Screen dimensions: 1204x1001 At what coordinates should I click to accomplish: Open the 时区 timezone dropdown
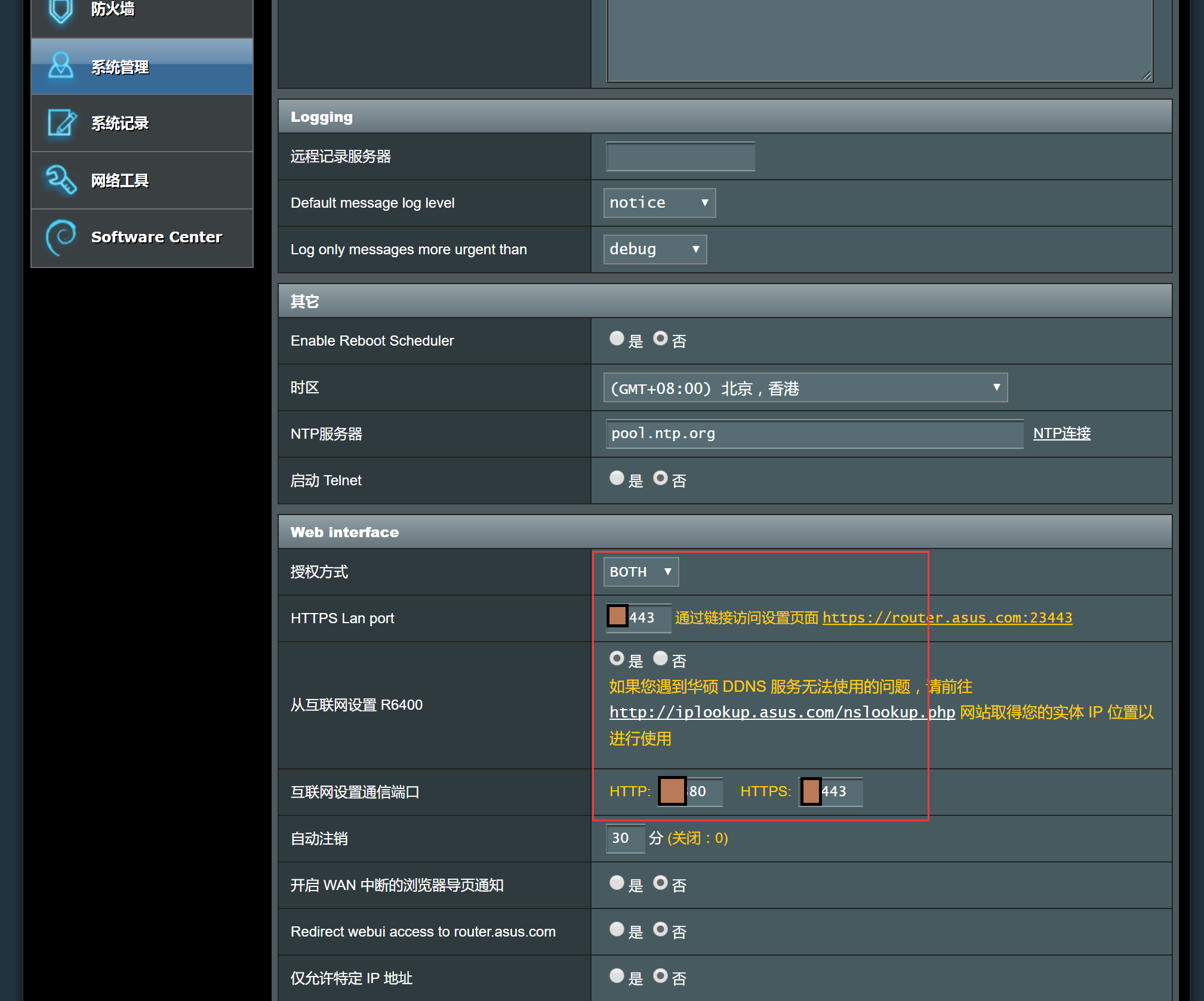click(x=805, y=388)
